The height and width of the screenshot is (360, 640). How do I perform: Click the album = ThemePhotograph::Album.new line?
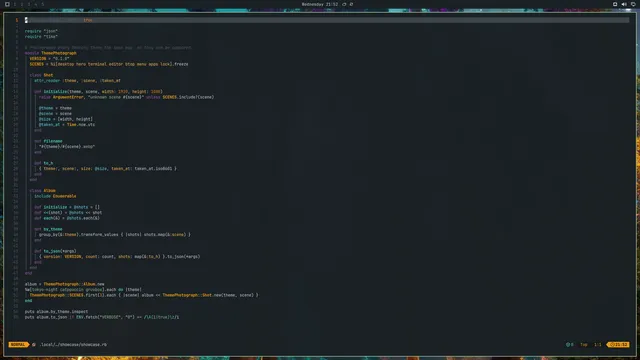[64, 284]
